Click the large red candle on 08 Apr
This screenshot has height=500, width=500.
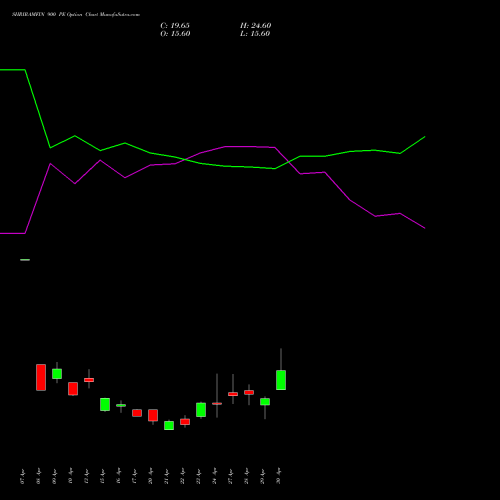[x=41, y=377]
